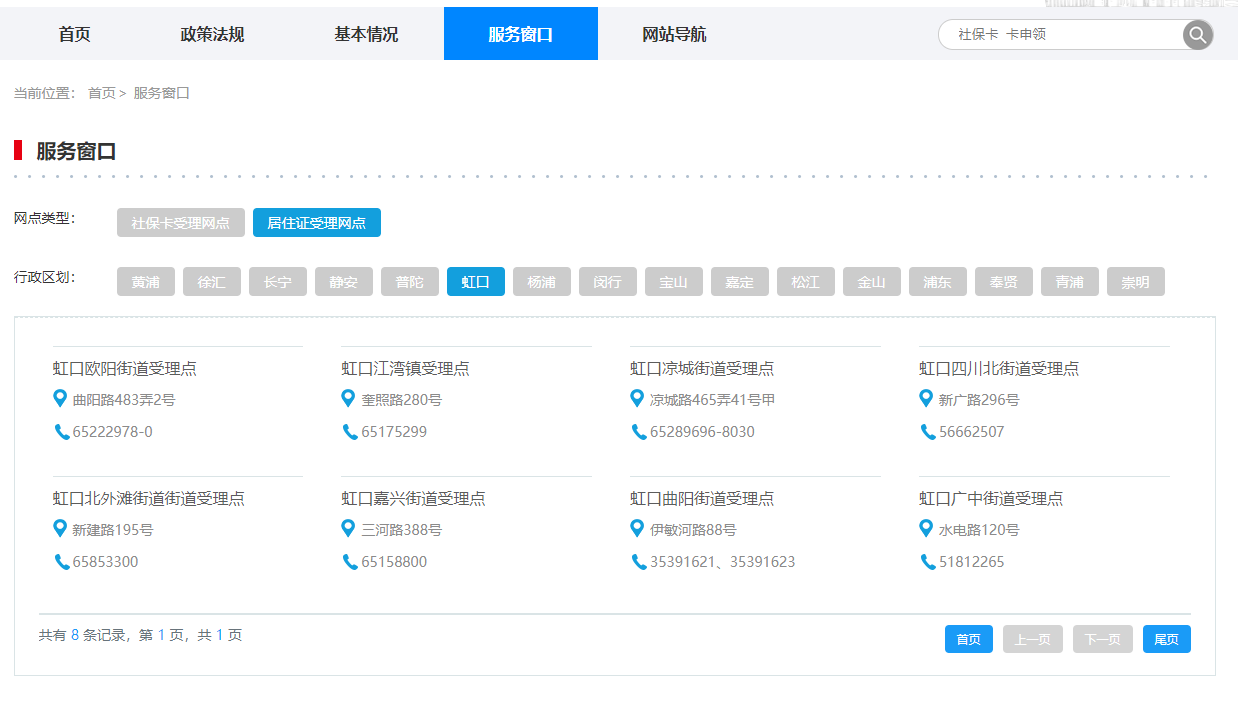Click phone icon beside 65853300
Image resolution: width=1238 pixels, height=708 pixels.
[62, 562]
